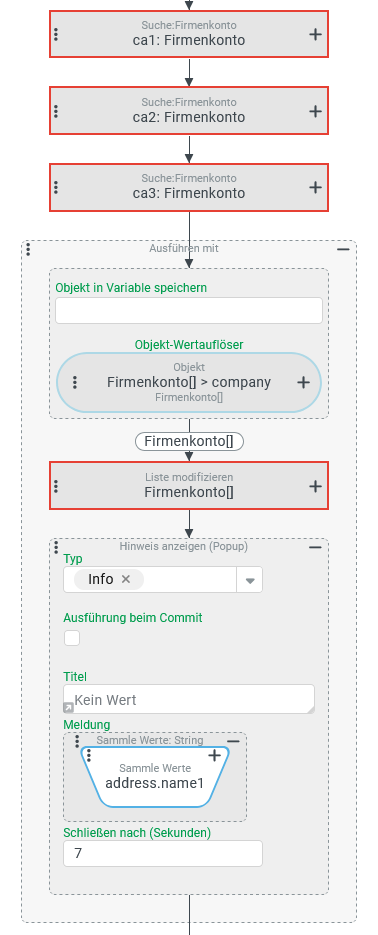Collapse the Ausführen mit block
Viewport: 378px width, 935px height.
(343, 249)
